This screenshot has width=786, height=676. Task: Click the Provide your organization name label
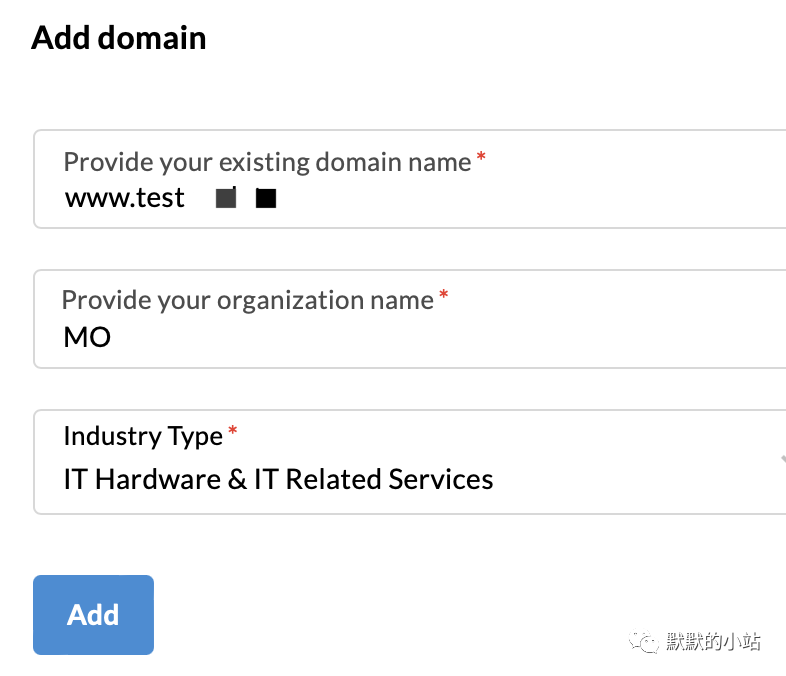pyautogui.click(x=248, y=300)
